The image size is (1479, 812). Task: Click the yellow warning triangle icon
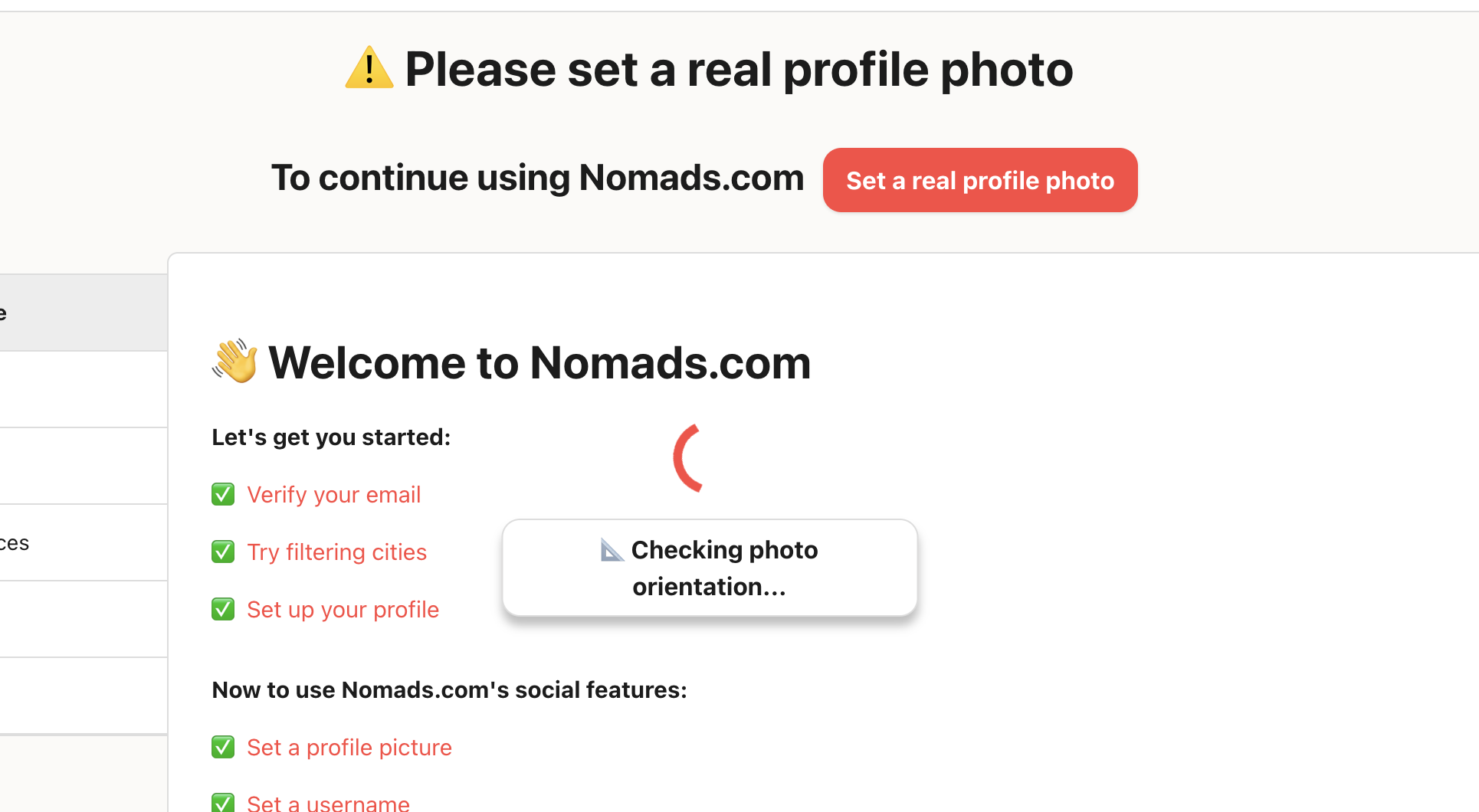point(369,68)
